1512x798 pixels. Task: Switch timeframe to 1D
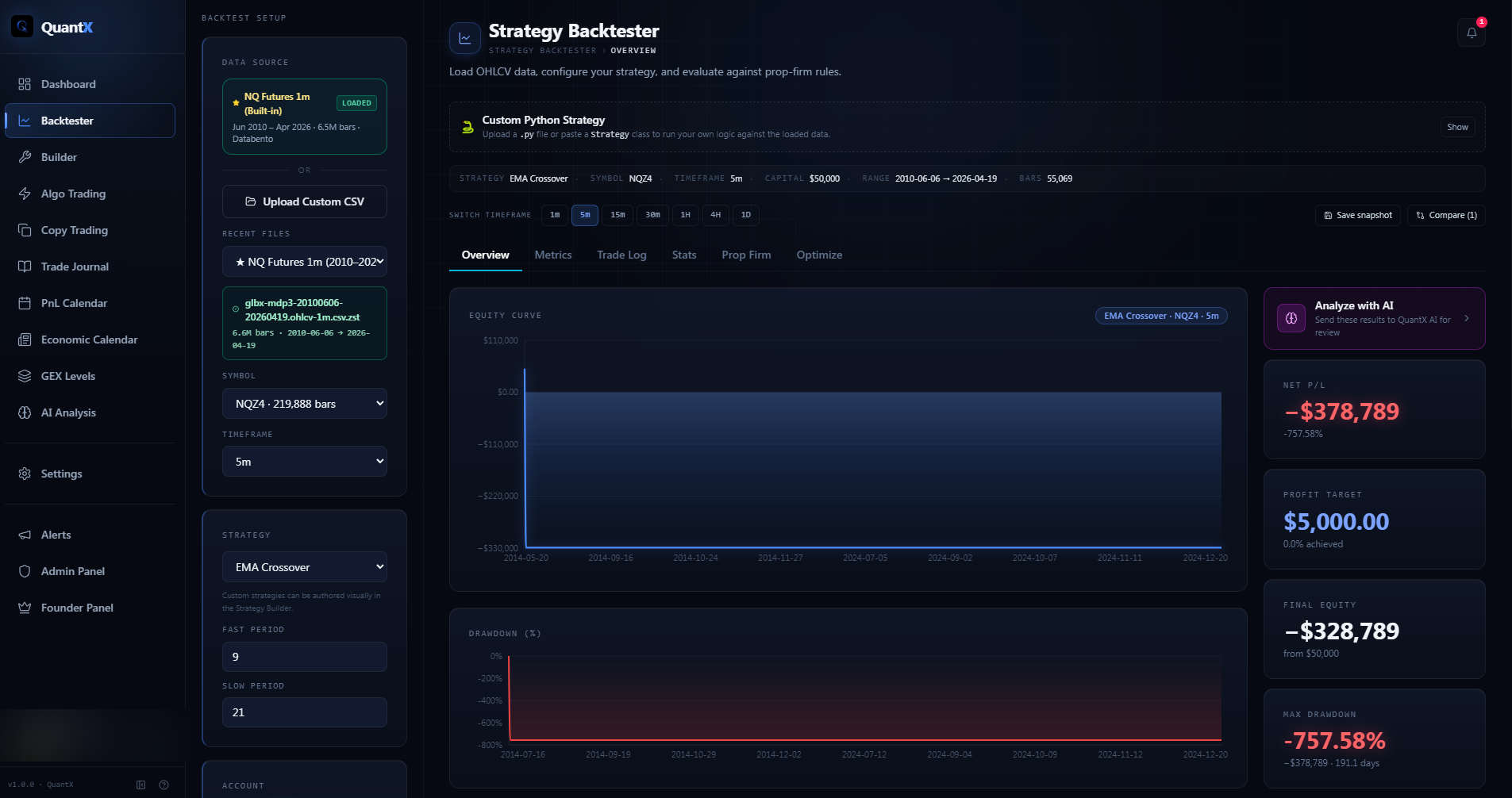(x=746, y=215)
